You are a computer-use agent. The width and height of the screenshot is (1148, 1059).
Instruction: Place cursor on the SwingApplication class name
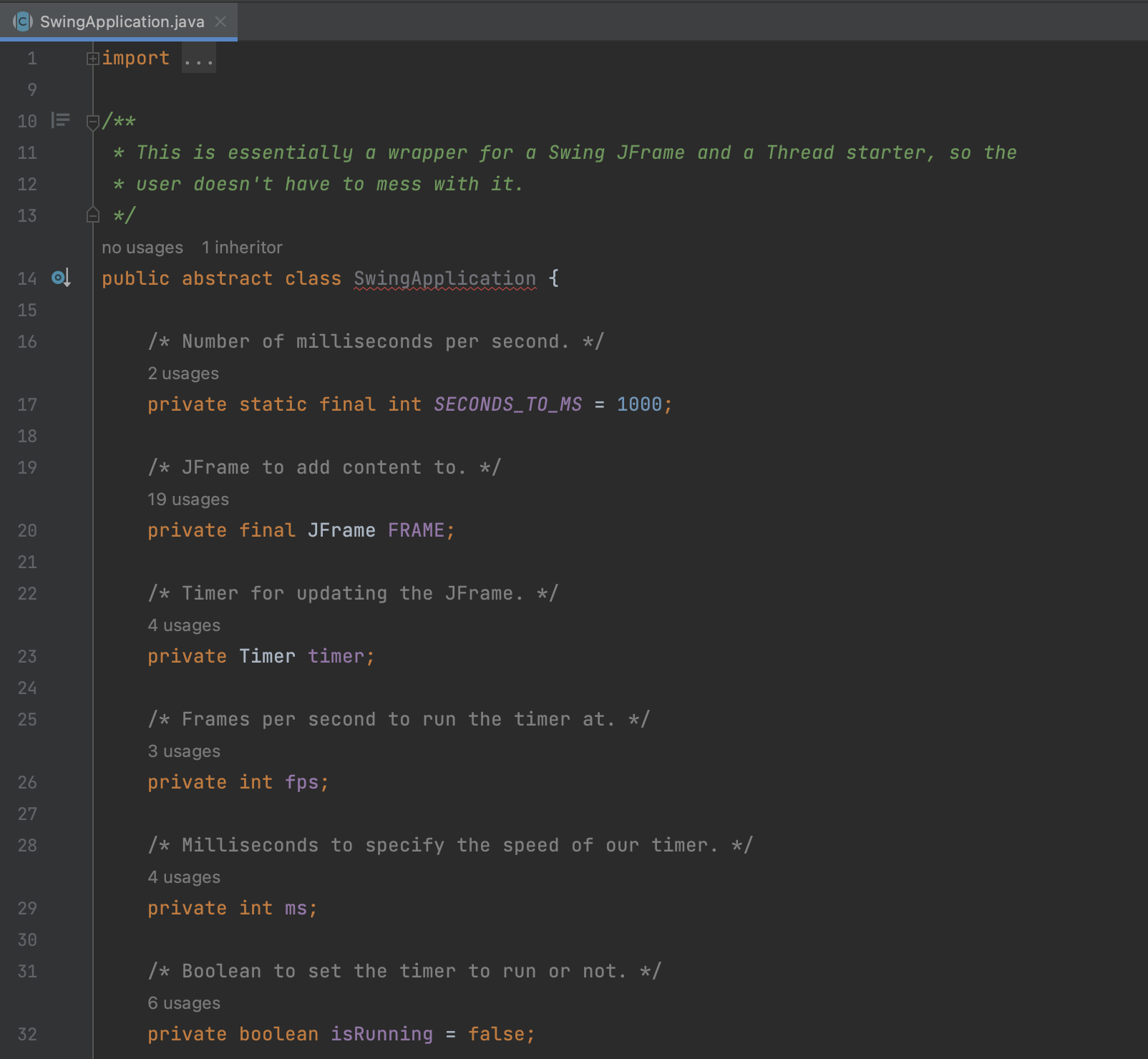pyautogui.click(x=444, y=278)
